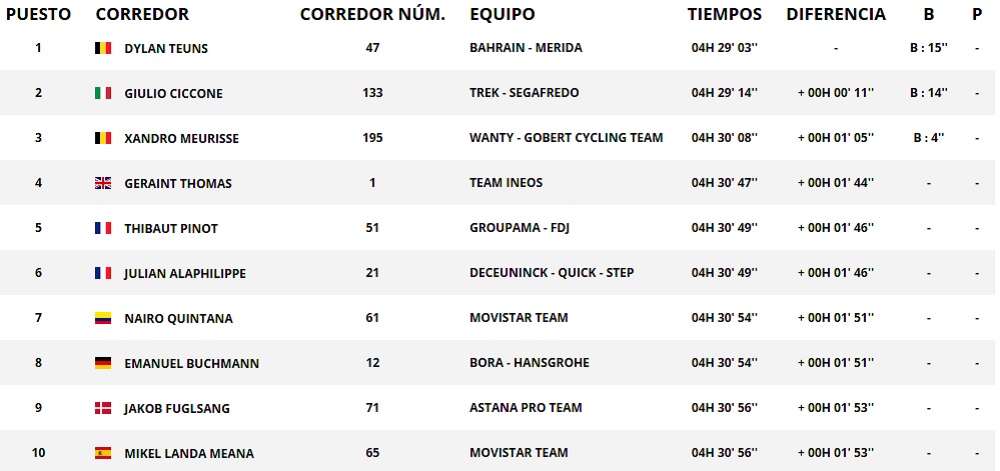Viewport: 1000px width, 471px height.
Task: Click the Belgian flag beside Dylan Teuns
Action: click(x=103, y=48)
